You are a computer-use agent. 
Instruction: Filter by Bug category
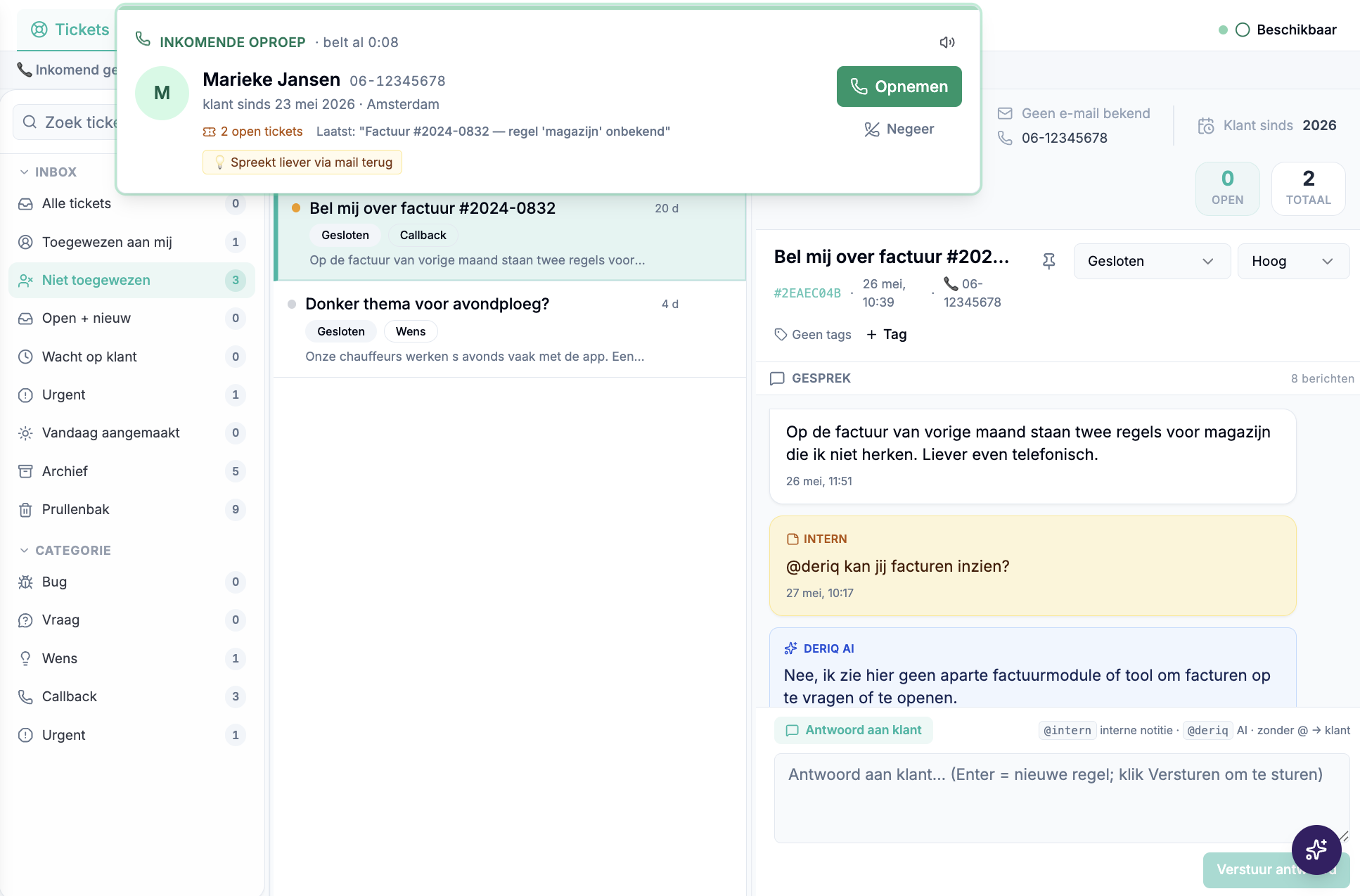[131, 582]
